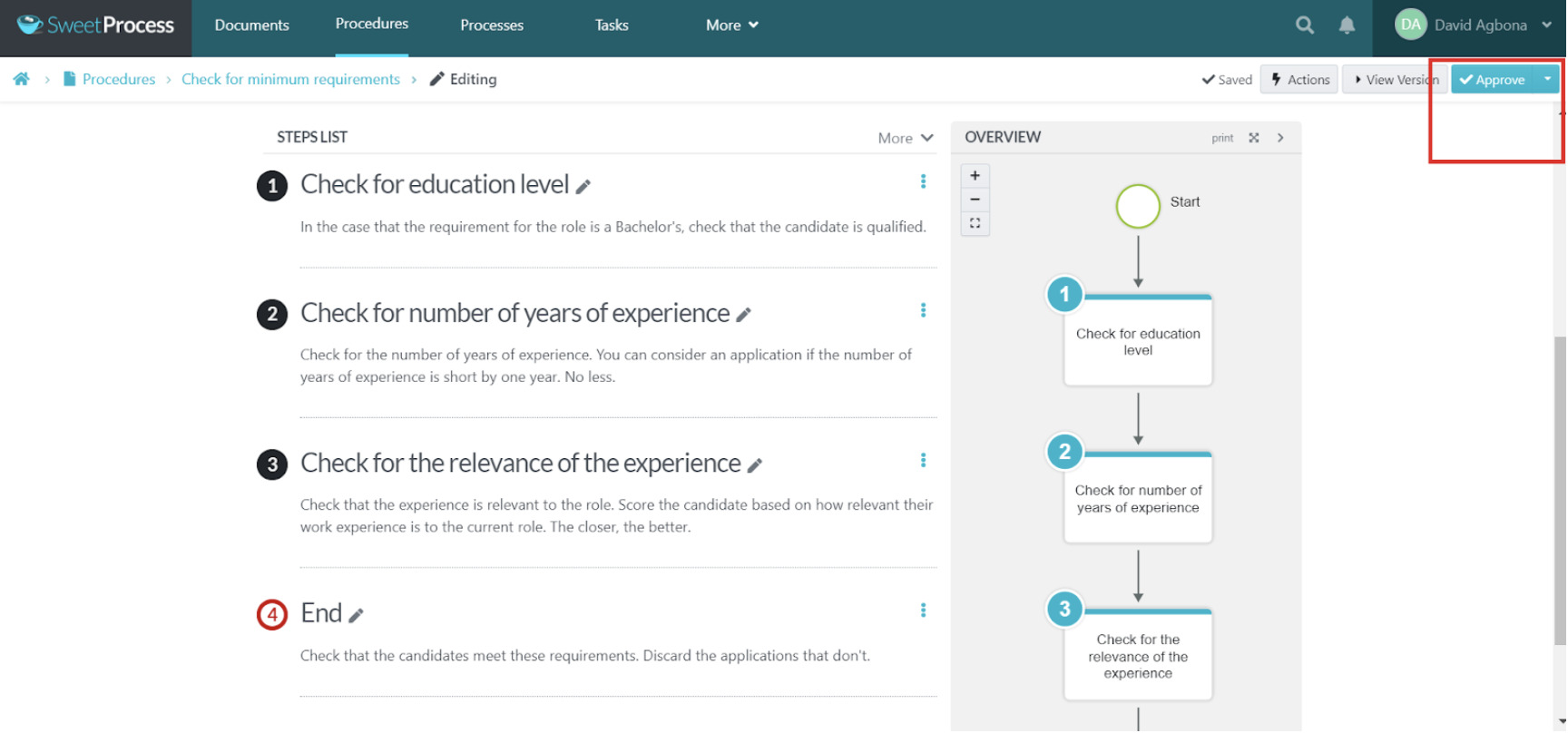Zoom out the overview flowchart
Viewport: 1568px width, 733px height.
pyautogui.click(x=975, y=200)
